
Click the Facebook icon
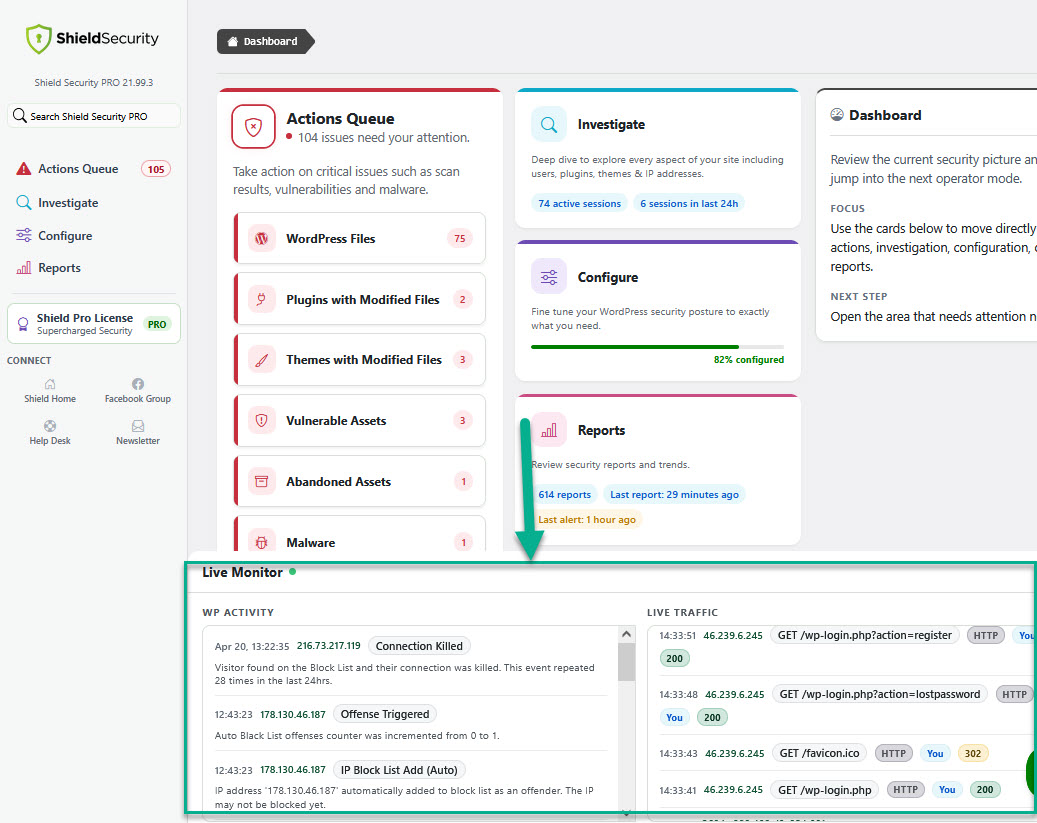click(x=138, y=384)
